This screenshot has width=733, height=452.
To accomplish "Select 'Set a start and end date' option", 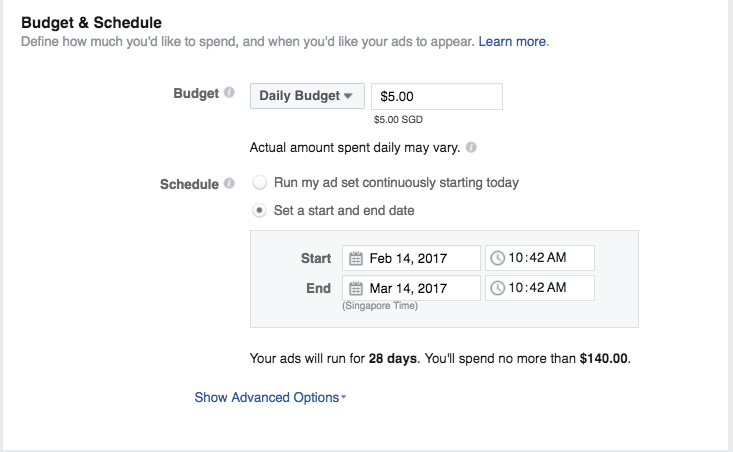I will pos(260,211).
